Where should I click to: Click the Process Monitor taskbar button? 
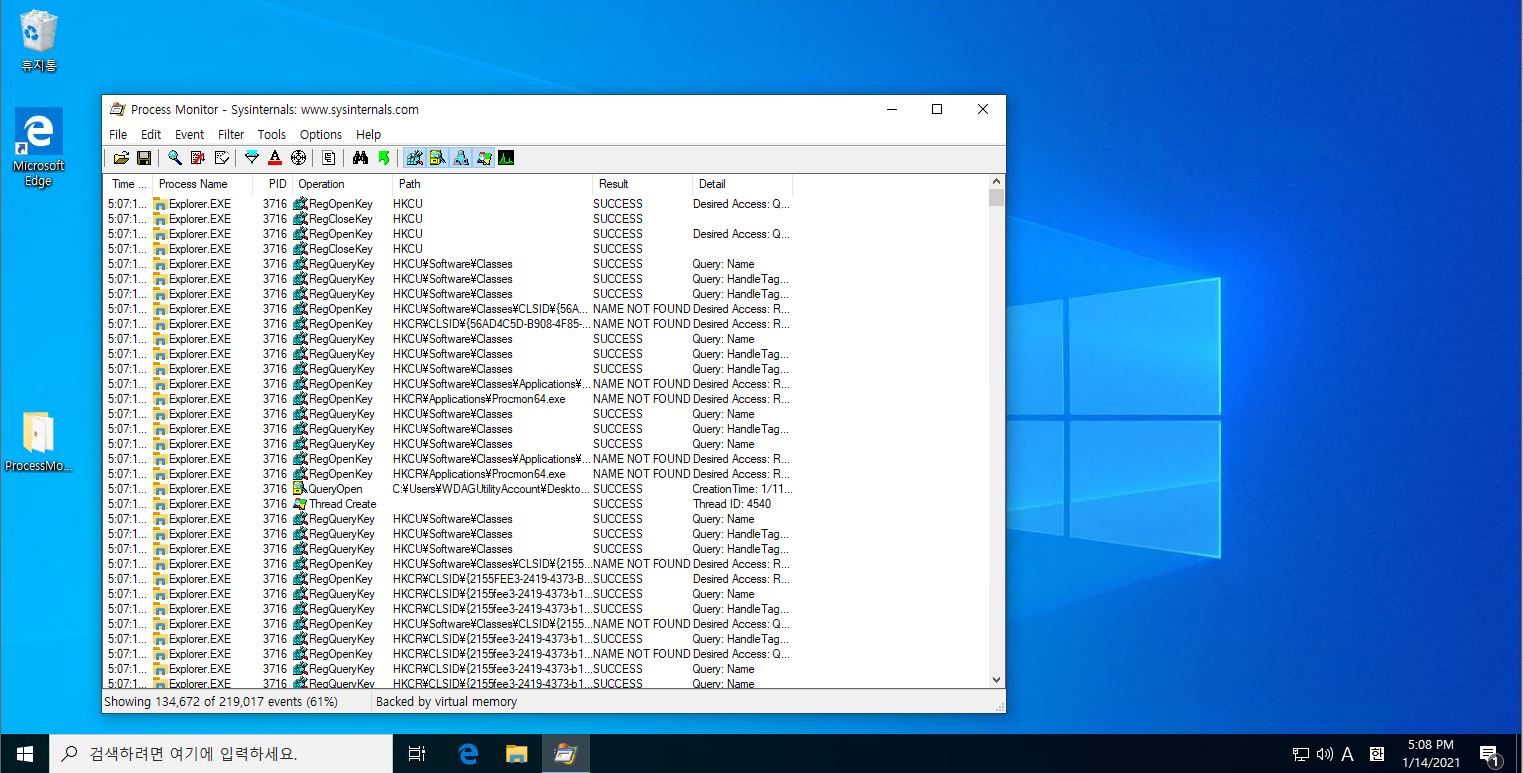pos(566,754)
